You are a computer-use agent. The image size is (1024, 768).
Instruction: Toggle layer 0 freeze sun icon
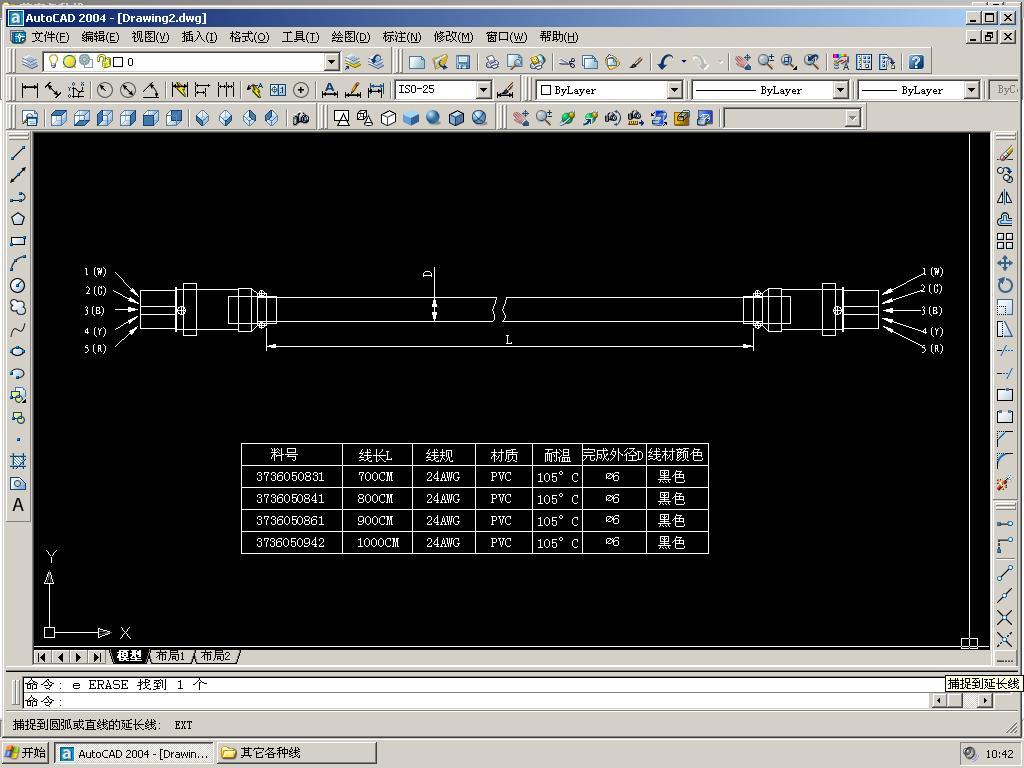pyautogui.click(x=69, y=61)
